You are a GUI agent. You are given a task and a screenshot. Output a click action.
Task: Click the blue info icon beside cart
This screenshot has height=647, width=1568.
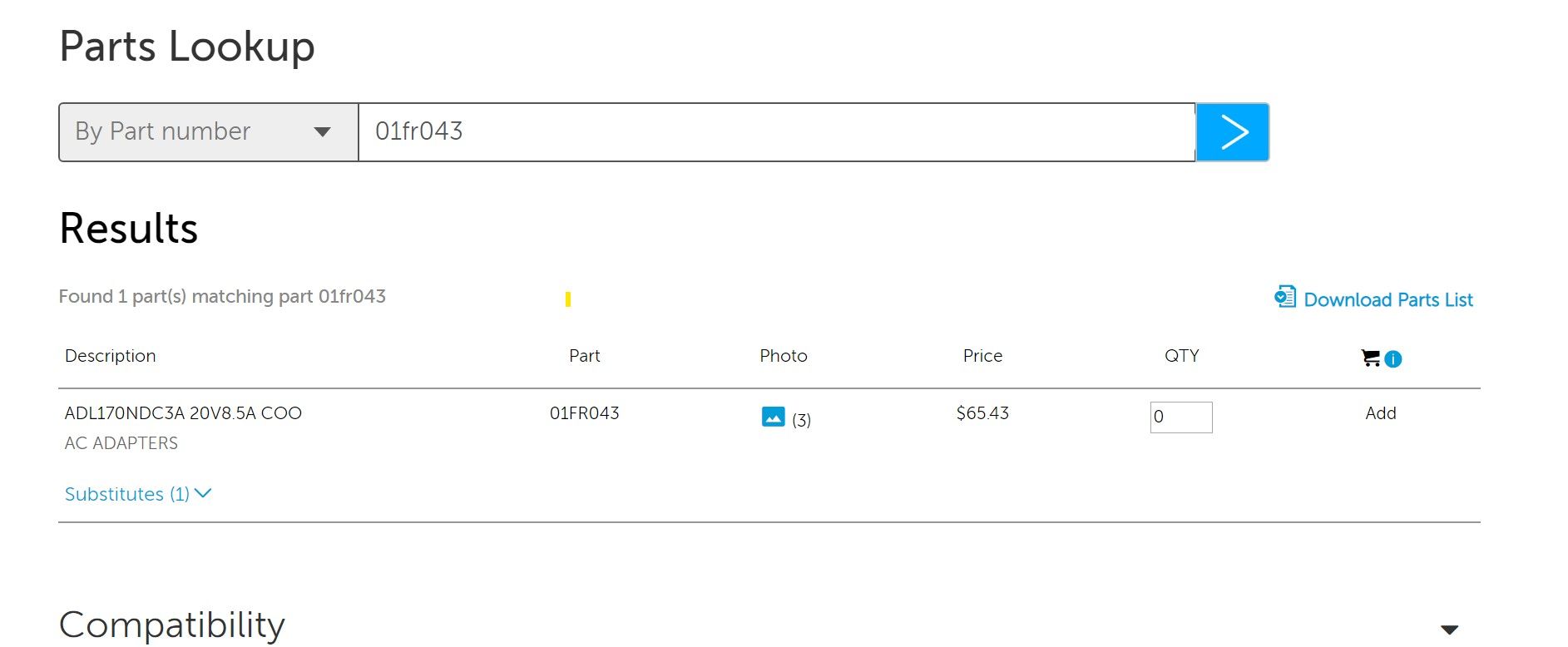pos(1393,359)
